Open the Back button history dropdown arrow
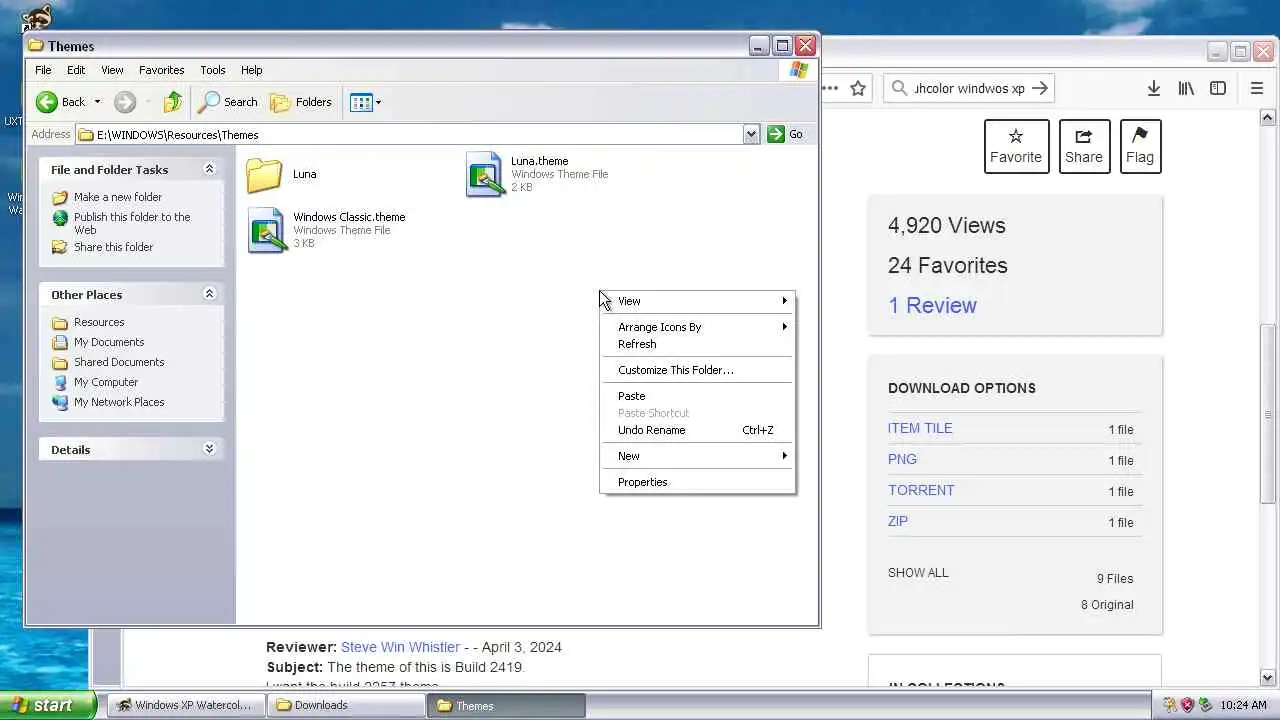Viewport: 1280px width, 720px height. point(97,102)
